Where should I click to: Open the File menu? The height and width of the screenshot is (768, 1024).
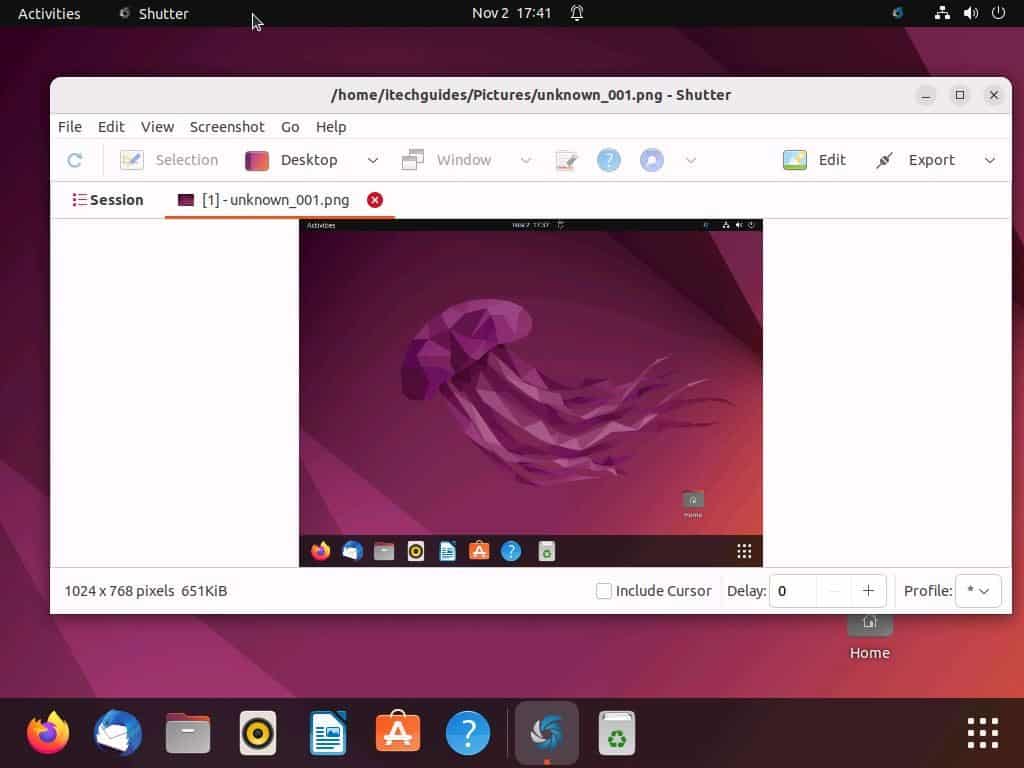70,127
